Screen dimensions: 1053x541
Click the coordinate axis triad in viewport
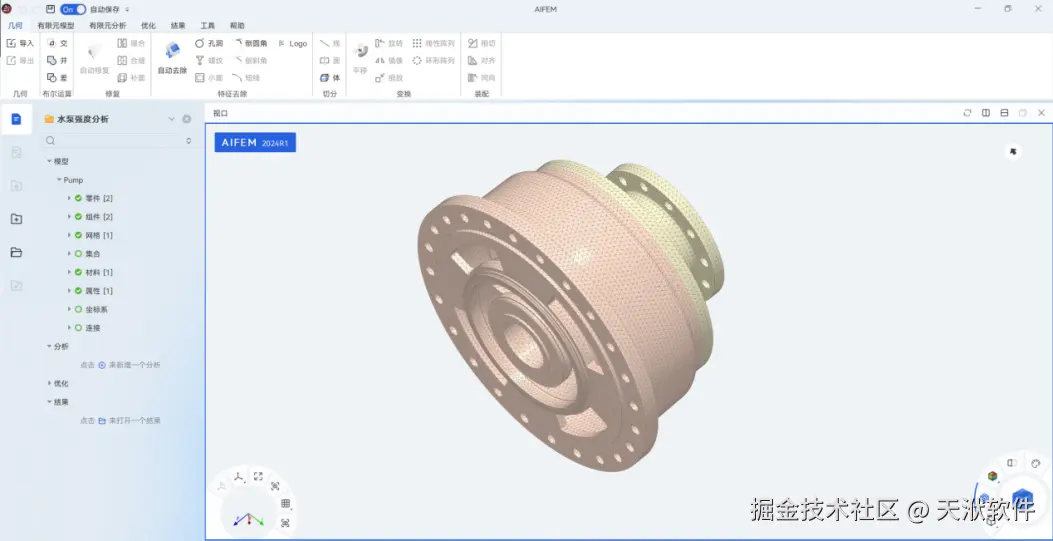(249, 520)
